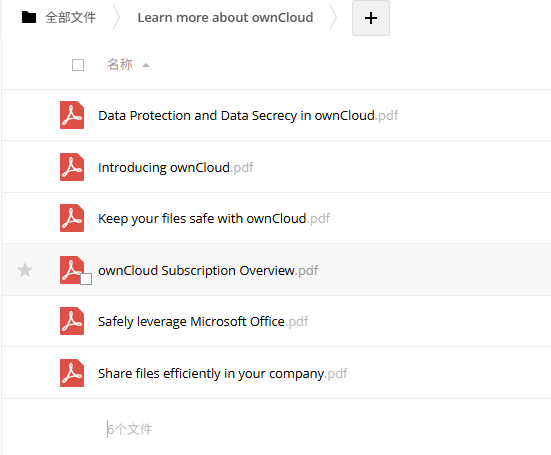Open Safely leverage Microsoft Office.pdf name
The width and height of the screenshot is (551, 455).
203,321
